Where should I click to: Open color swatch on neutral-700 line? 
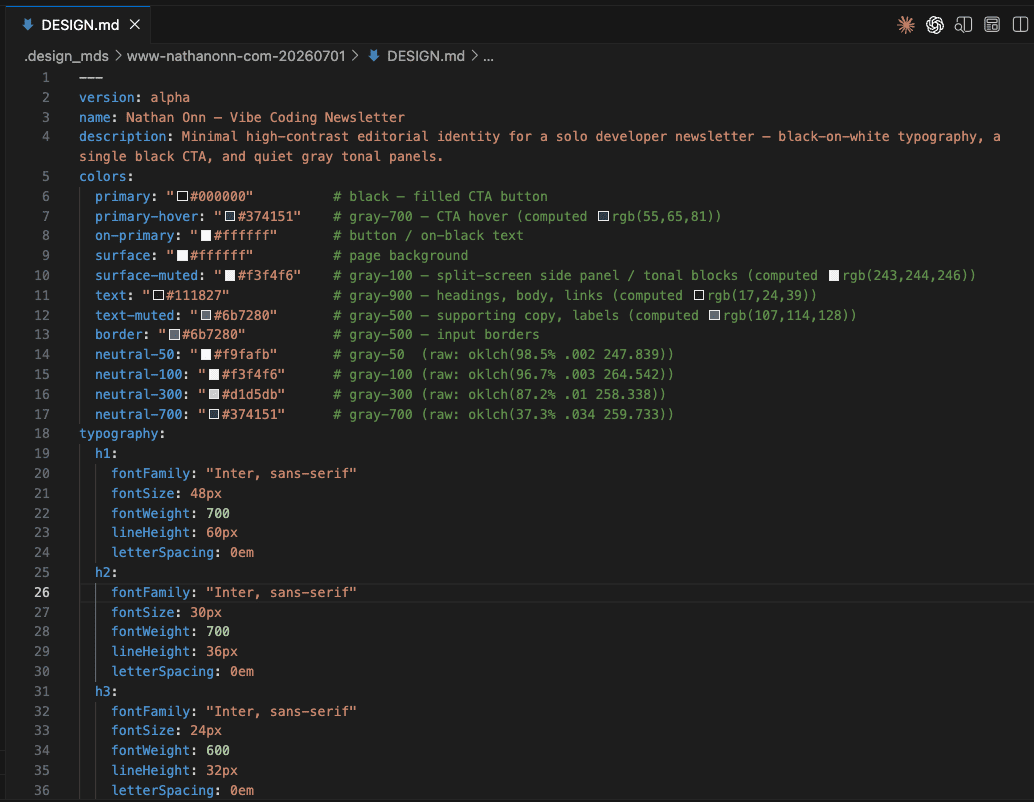pos(214,414)
